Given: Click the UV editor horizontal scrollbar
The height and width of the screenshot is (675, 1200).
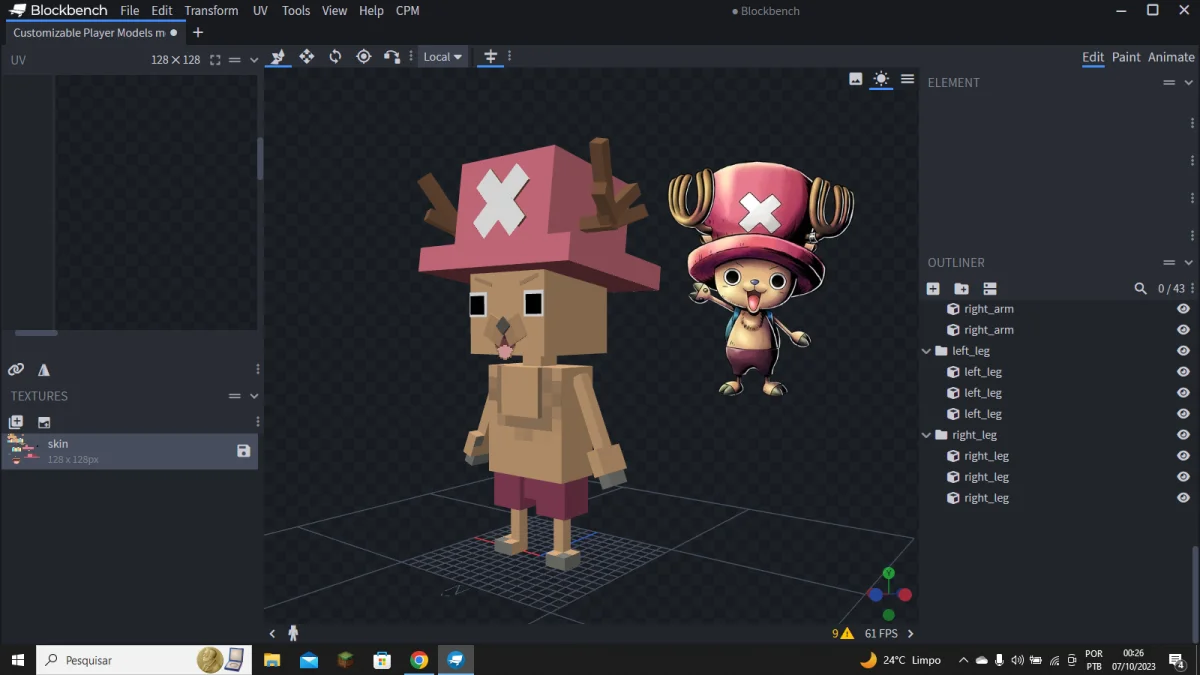Looking at the screenshot, I should [x=35, y=333].
